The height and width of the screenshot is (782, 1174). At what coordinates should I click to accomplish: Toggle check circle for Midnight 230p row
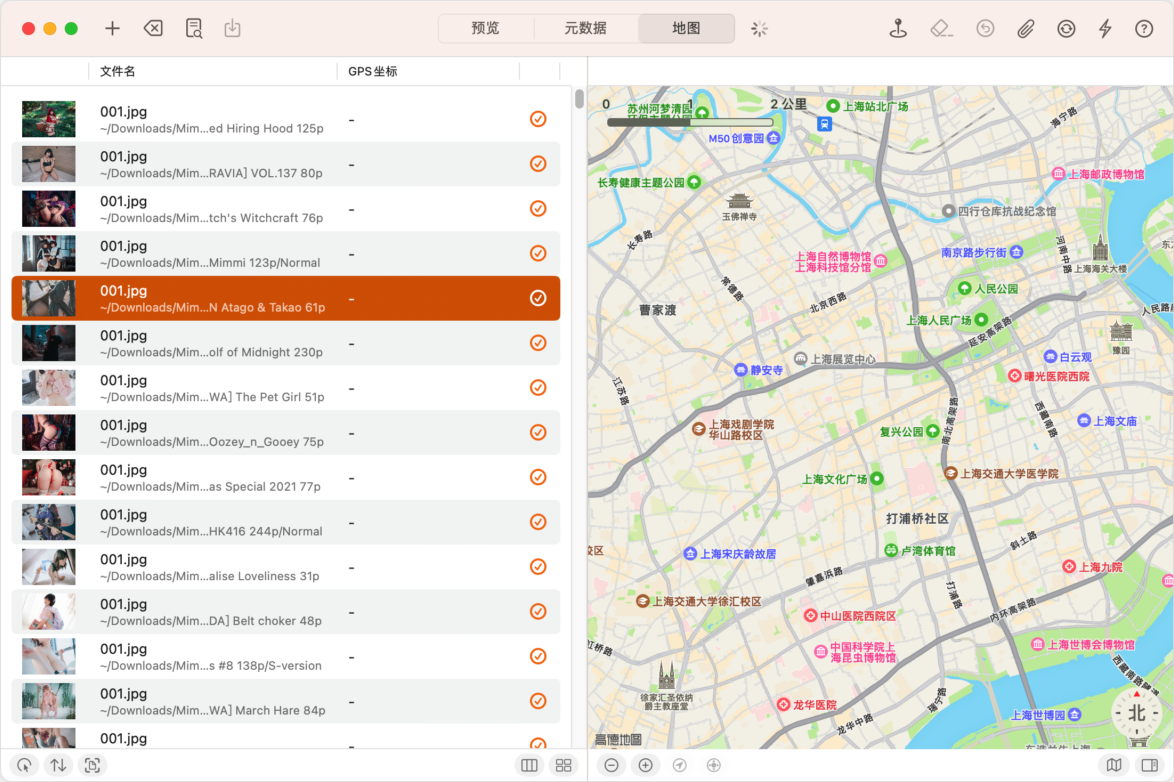(x=538, y=343)
